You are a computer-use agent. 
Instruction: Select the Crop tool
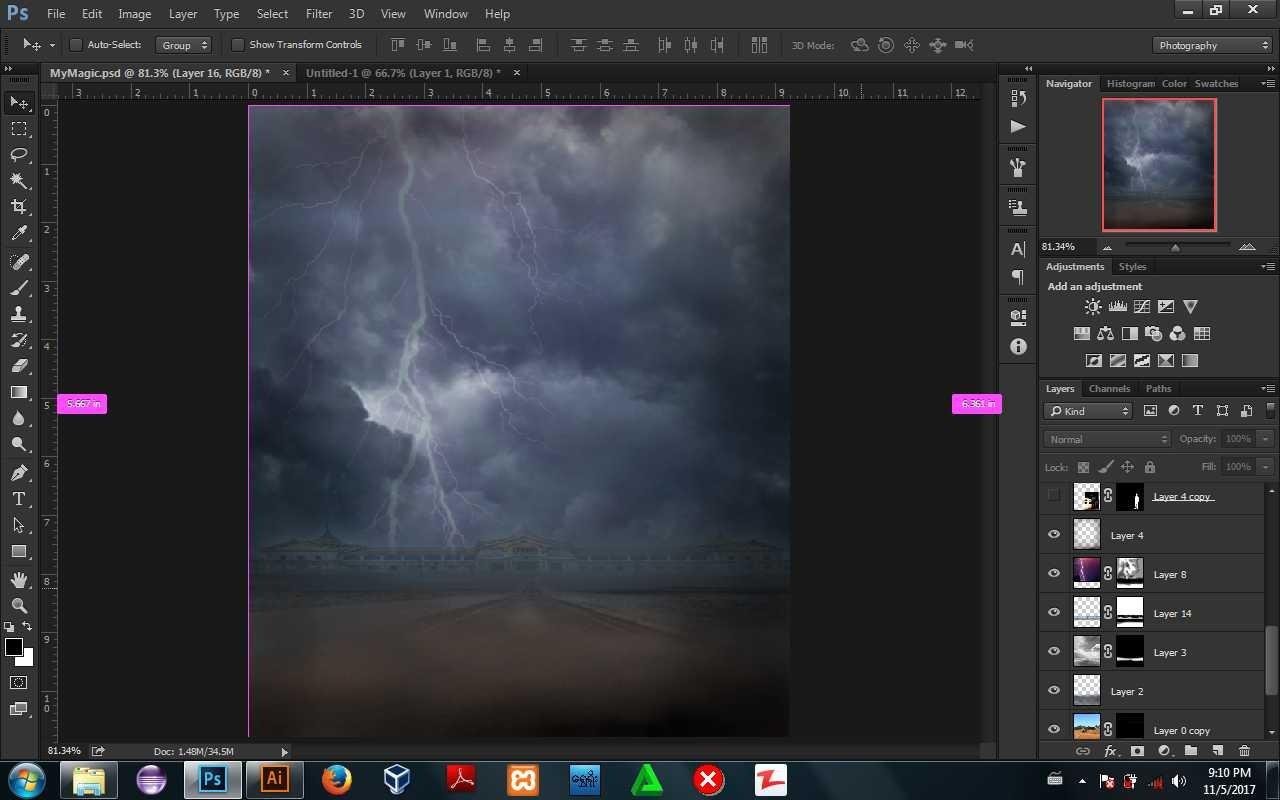[x=19, y=207]
